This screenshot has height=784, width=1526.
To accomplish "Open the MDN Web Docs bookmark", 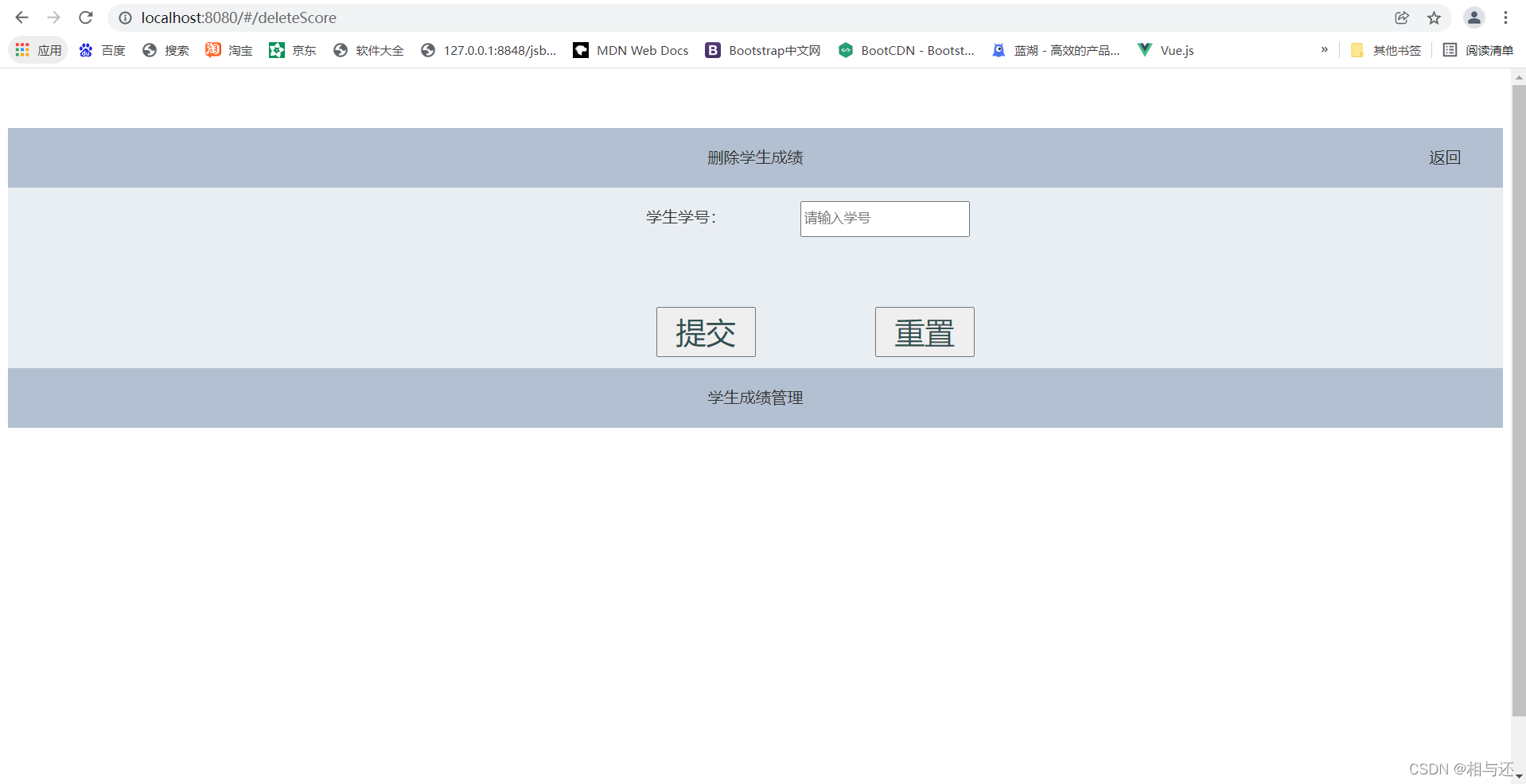I will point(631,50).
